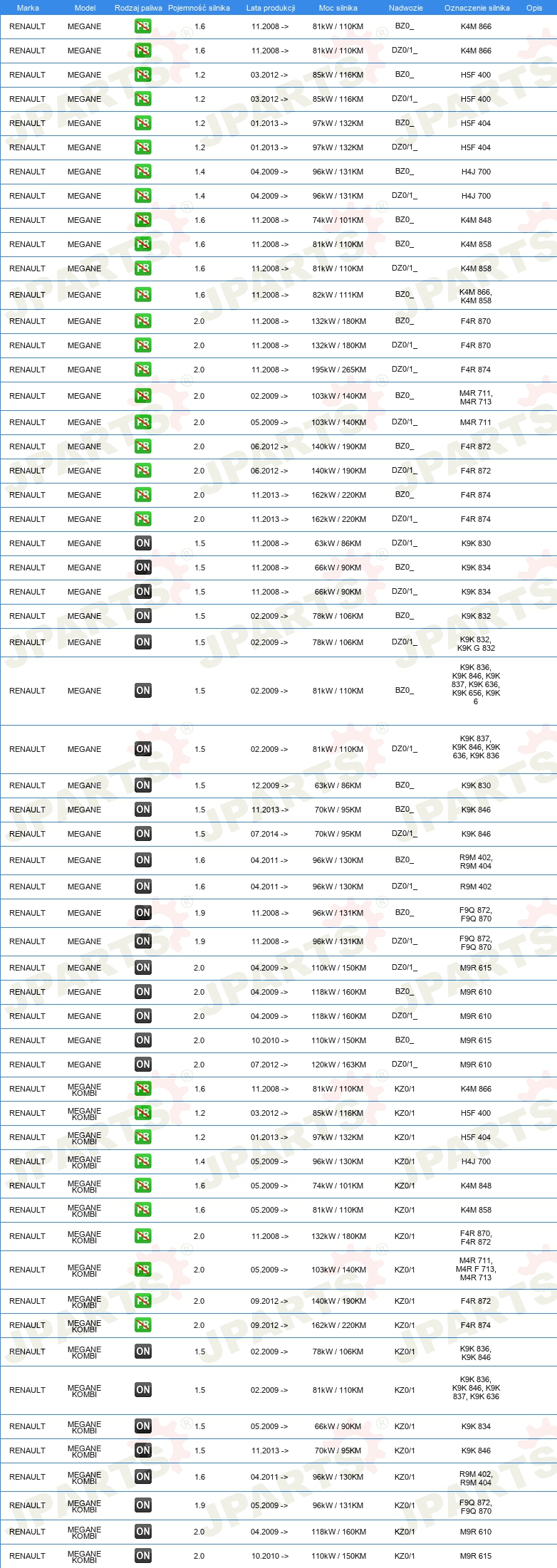Click the Lata produkcji column header
This screenshot has width=557, height=1568.
point(271,8)
